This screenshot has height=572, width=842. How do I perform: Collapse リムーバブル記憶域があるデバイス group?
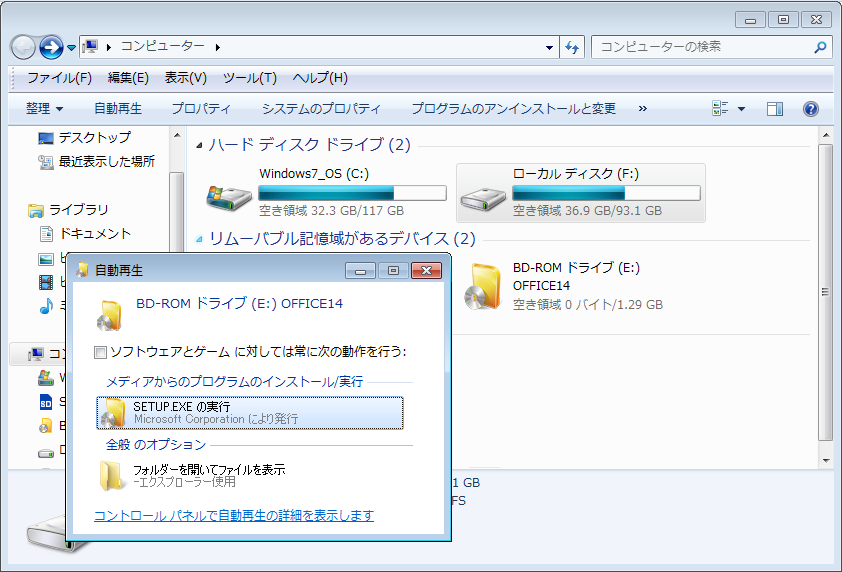[199, 240]
